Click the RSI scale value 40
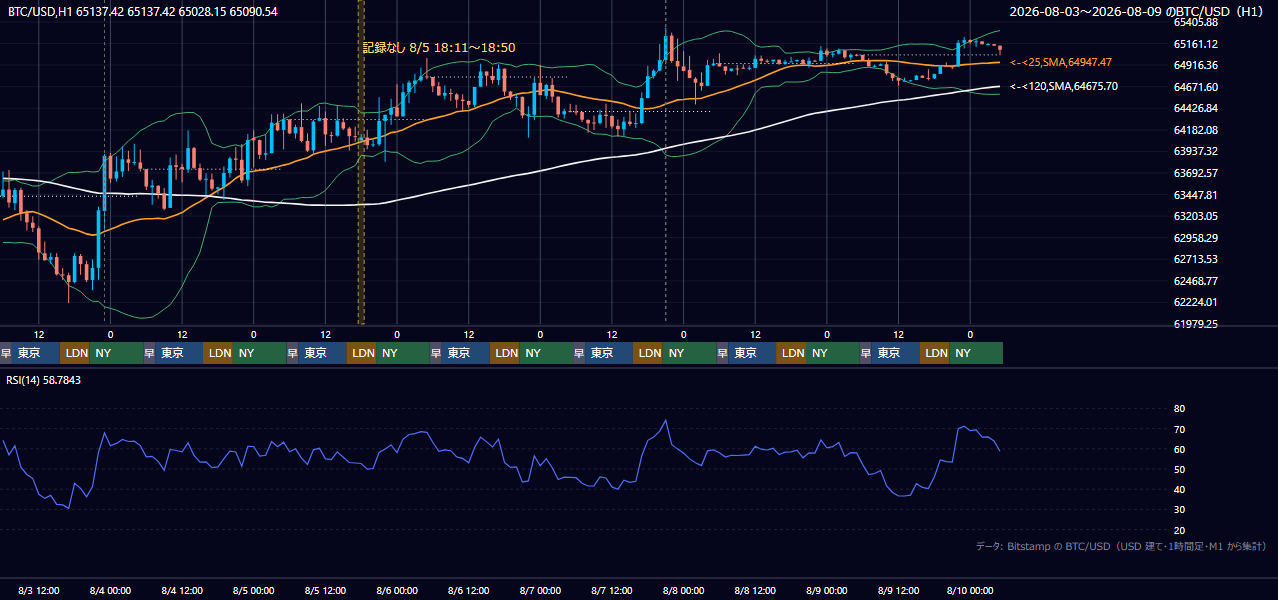The width and height of the screenshot is (1278, 600). click(x=1179, y=489)
